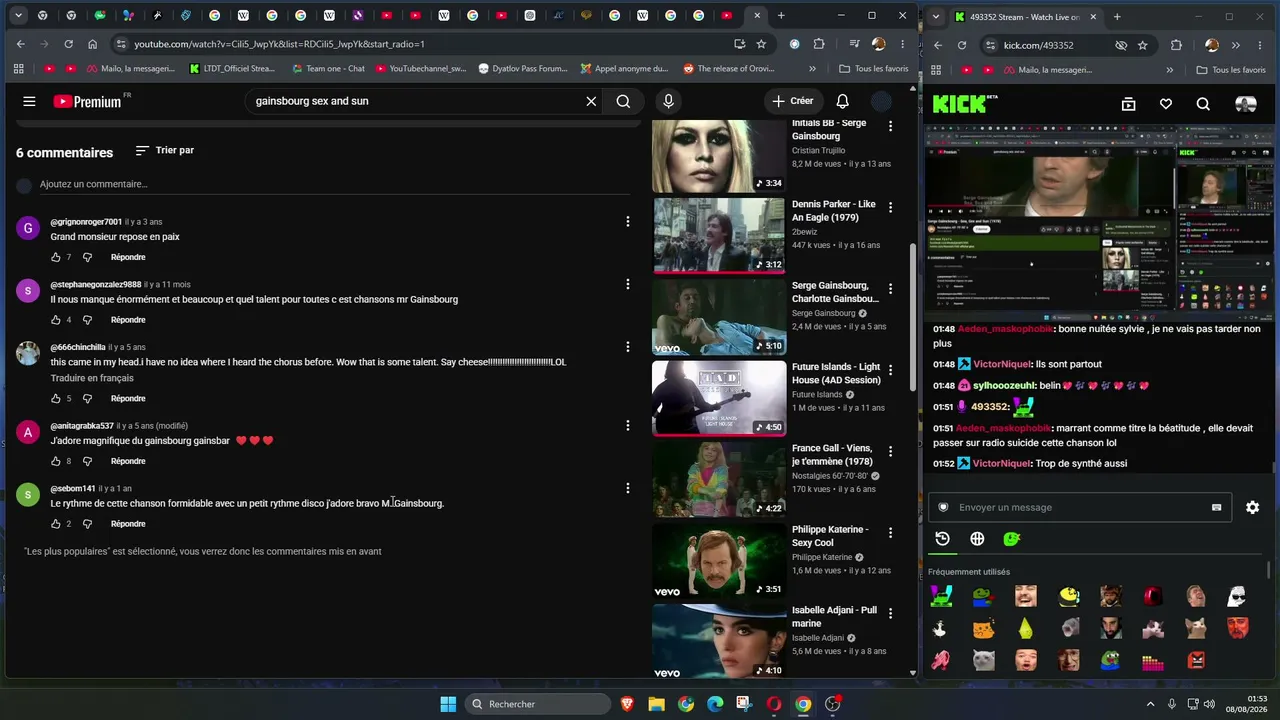Open more options for Dennis Parker video
This screenshot has height=720, width=1280.
pos(890,208)
